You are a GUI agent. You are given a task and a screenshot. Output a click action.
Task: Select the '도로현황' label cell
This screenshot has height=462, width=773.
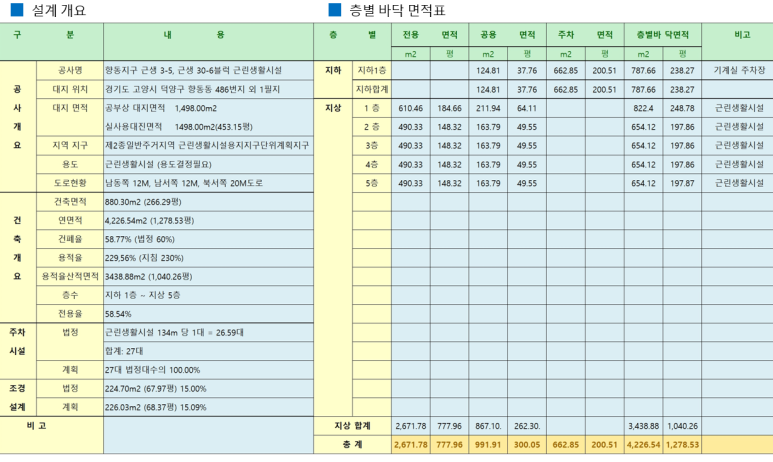(x=70, y=183)
